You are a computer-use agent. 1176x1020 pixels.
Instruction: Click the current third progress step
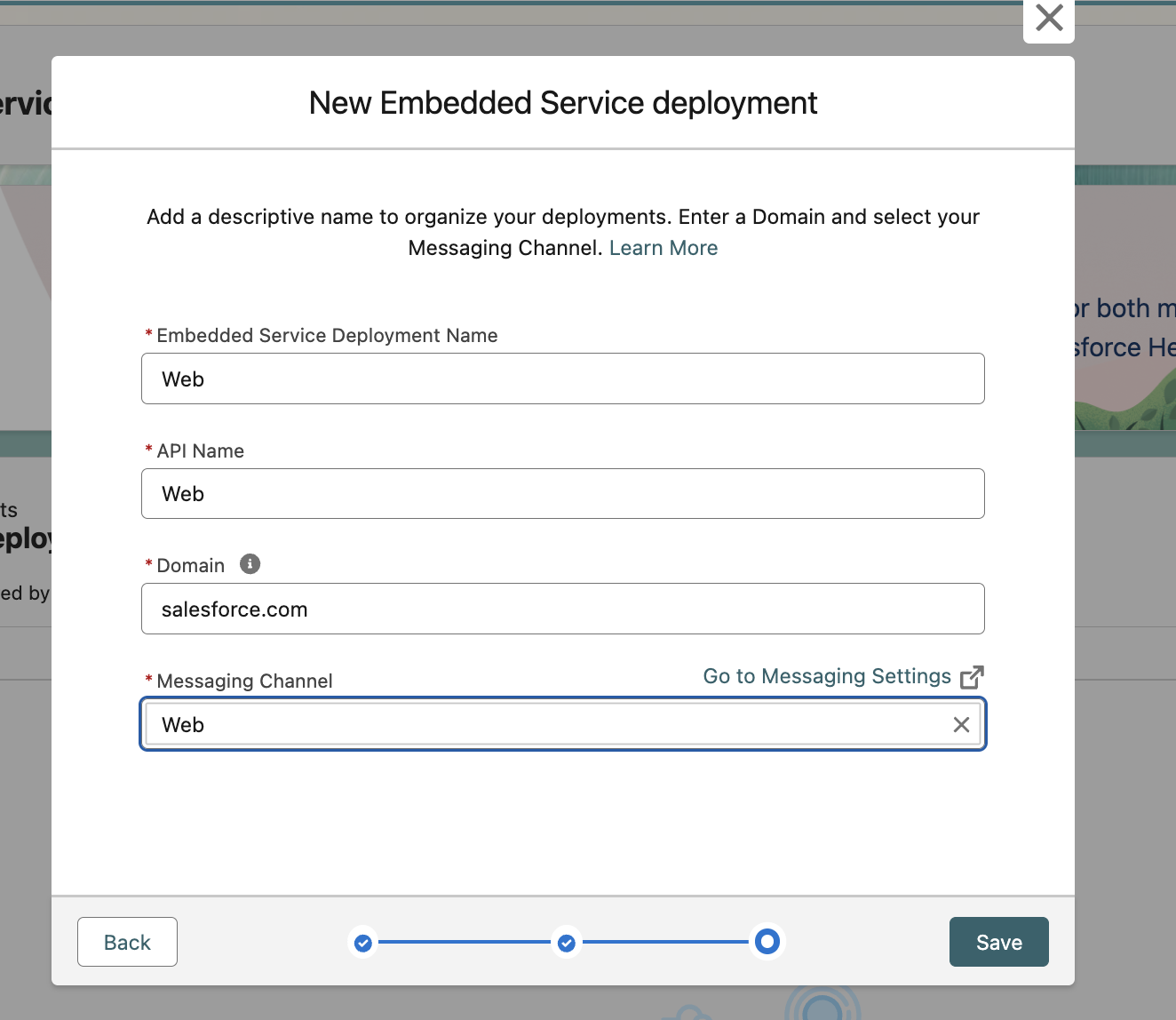coord(767,942)
